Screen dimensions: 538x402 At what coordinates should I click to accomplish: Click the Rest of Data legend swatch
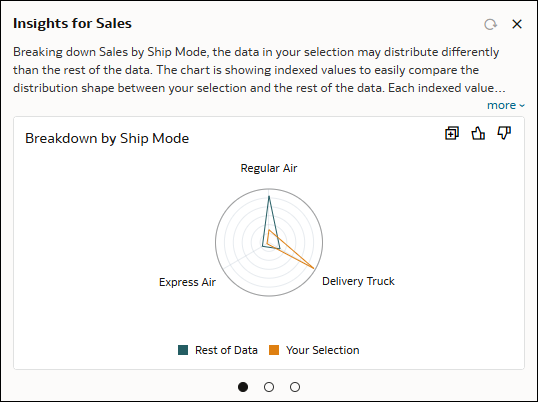183,350
